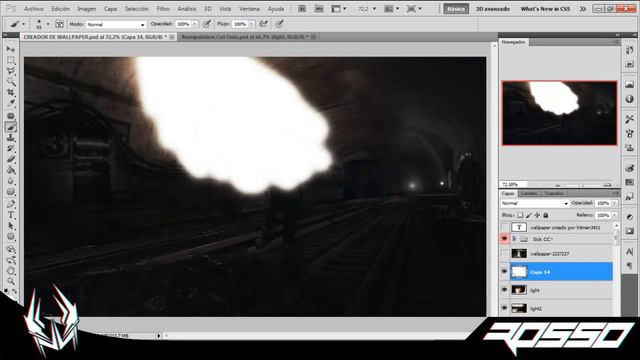Hide the light2 layer
640x360 pixels.
[x=504, y=308]
